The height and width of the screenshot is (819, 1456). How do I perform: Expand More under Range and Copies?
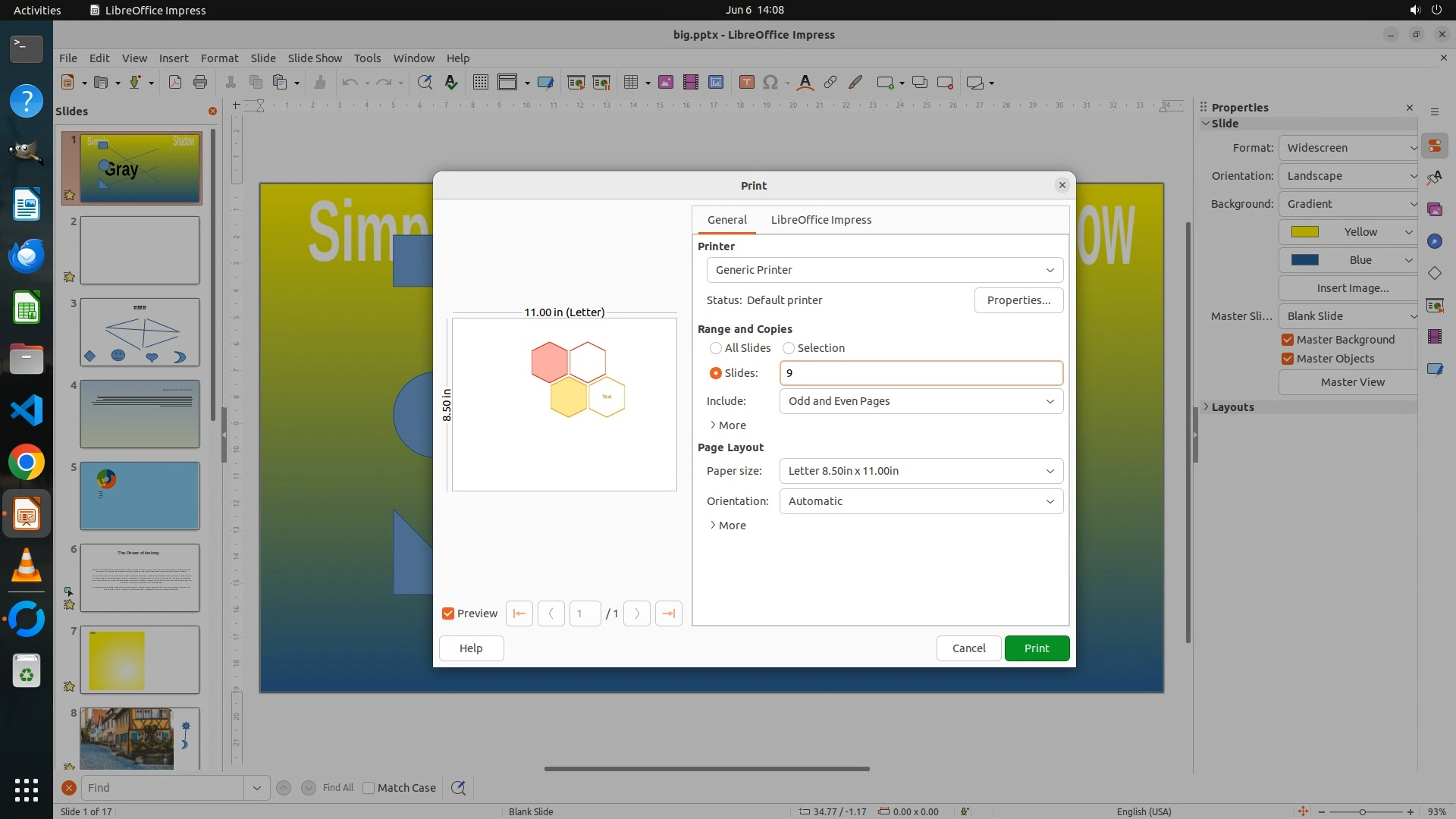pos(728,425)
